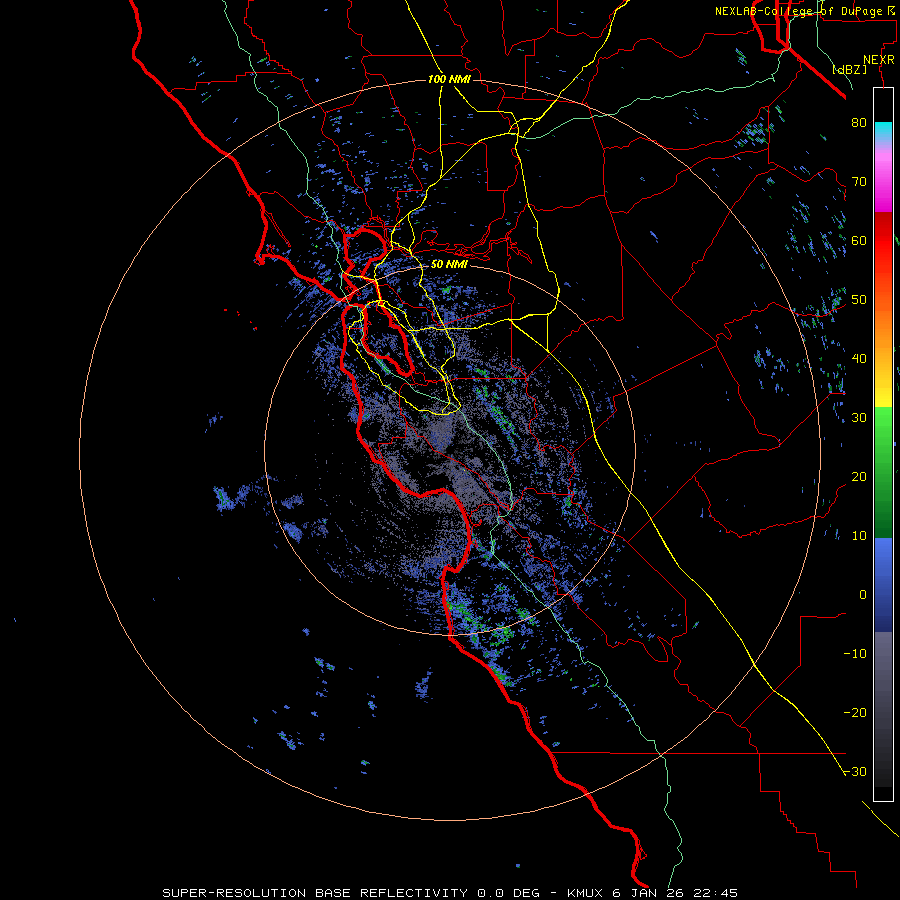The image size is (900, 900).
Task: Click the 22:45 timestamp
Action: pyautogui.click(x=715, y=893)
